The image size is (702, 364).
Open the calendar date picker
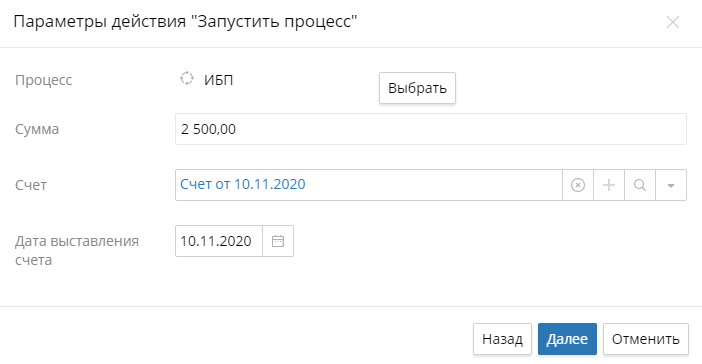[278, 241]
